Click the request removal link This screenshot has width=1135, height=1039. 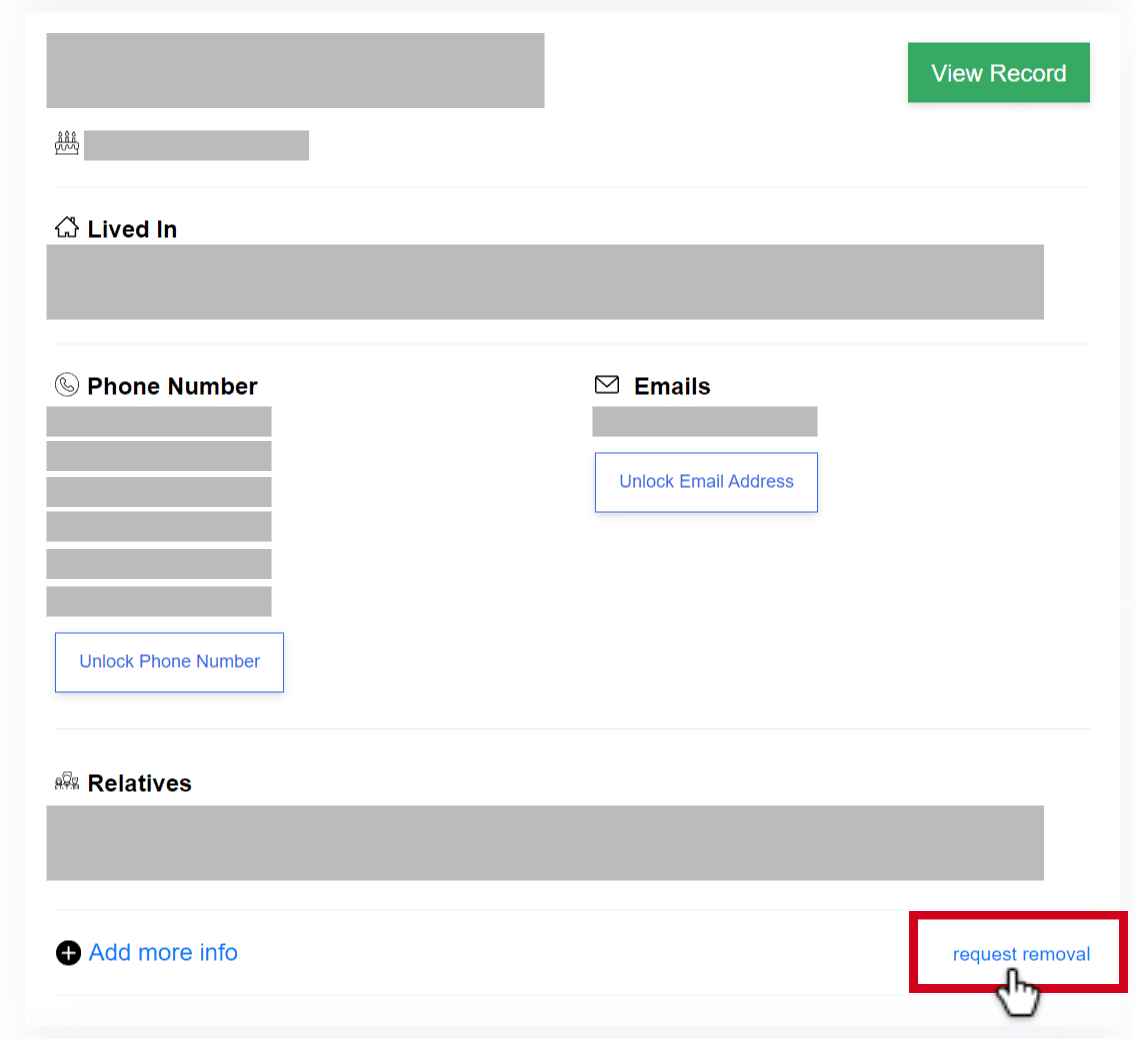tap(1021, 954)
